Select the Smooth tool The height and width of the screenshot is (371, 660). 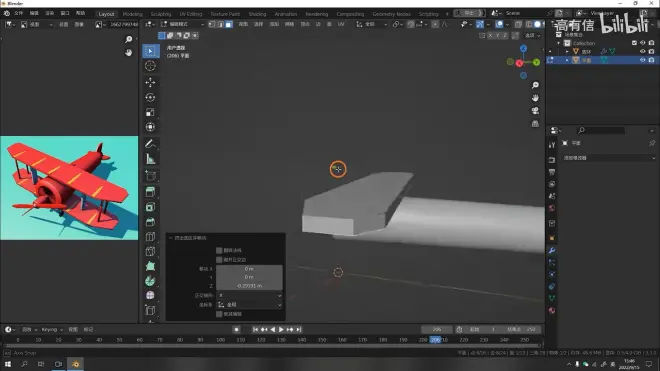point(150,296)
